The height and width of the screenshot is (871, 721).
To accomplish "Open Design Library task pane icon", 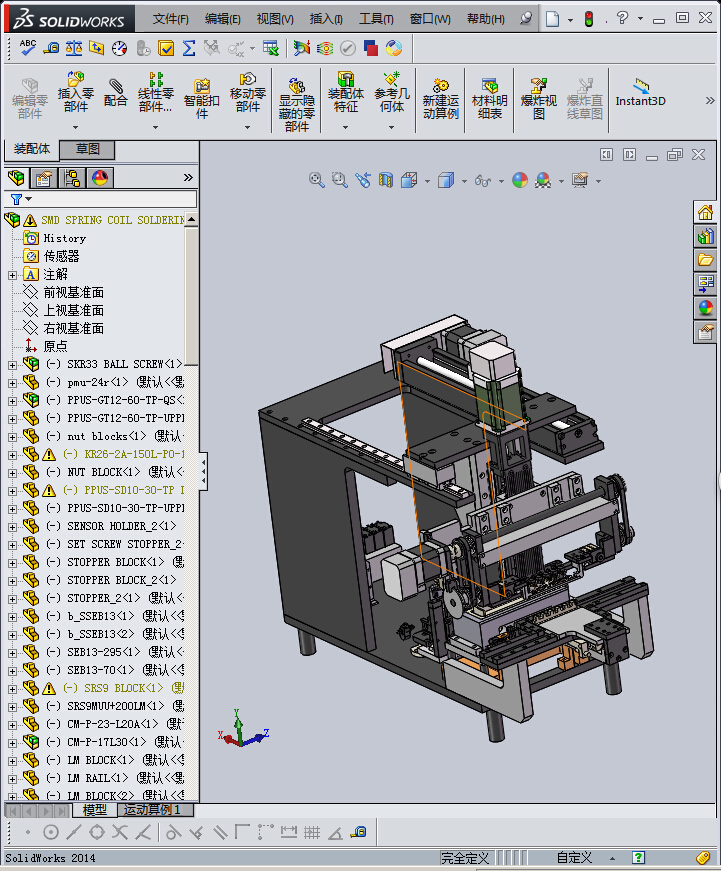I will (705, 237).
